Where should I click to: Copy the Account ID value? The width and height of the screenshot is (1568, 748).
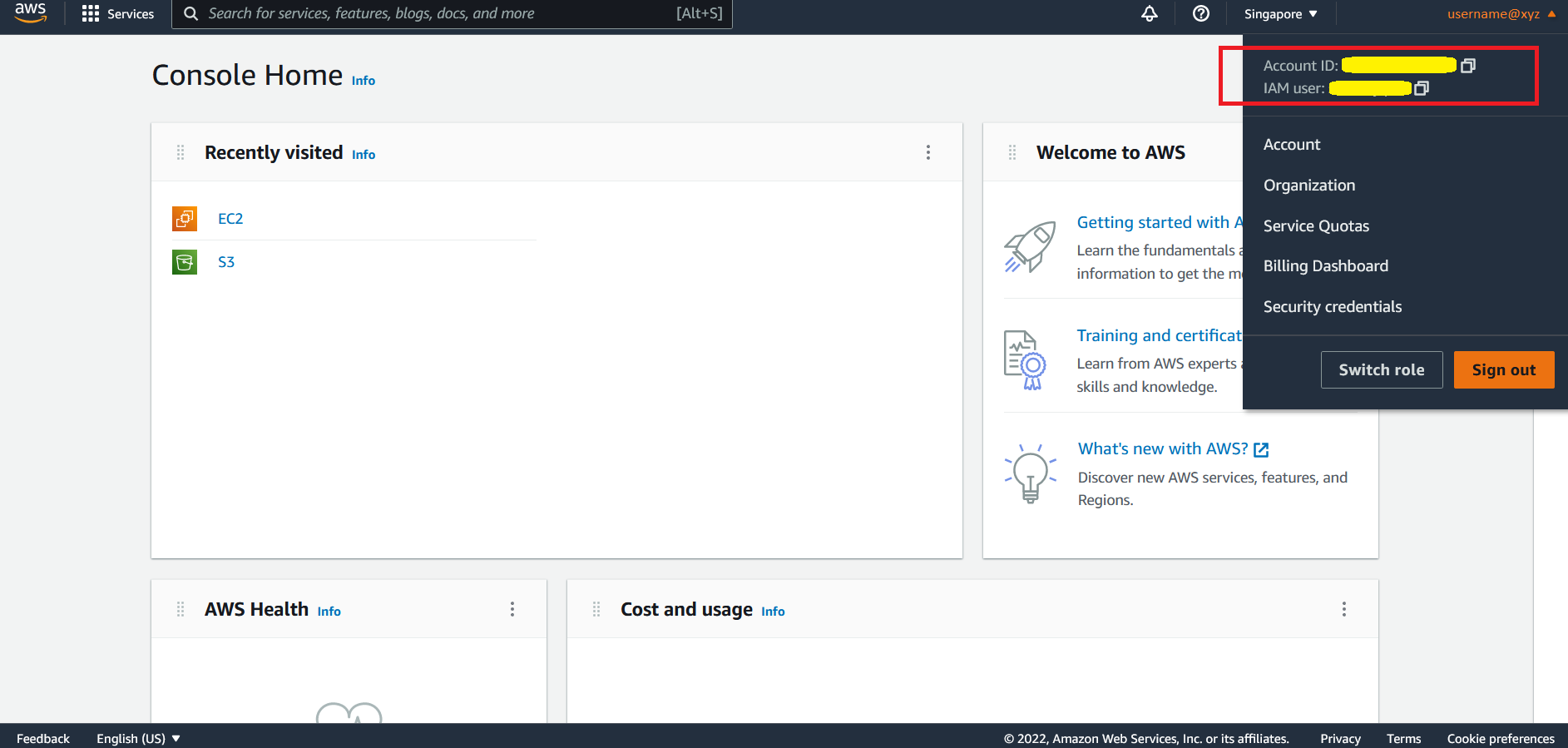(x=1468, y=66)
